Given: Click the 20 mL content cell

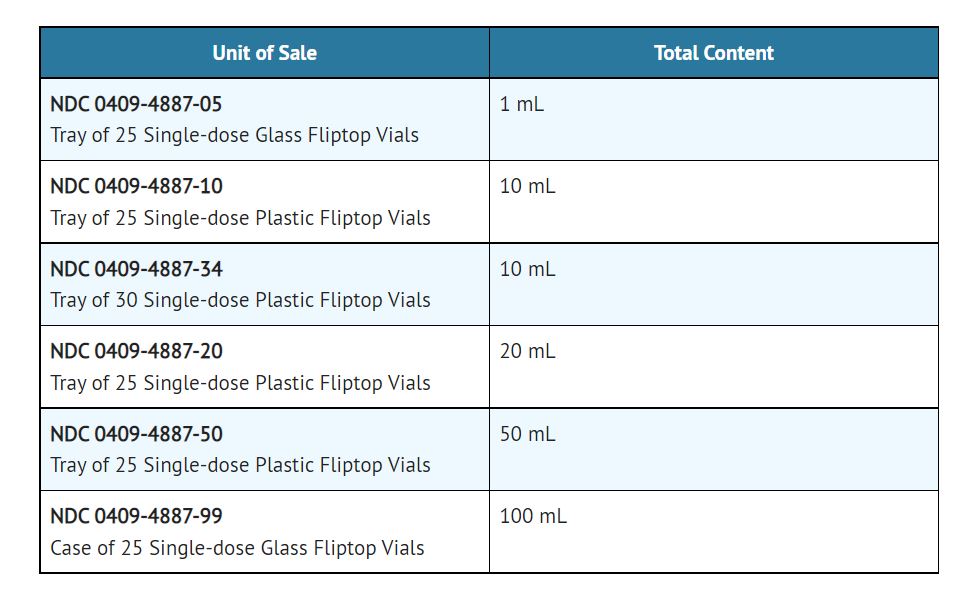Looking at the screenshot, I should click(527, 351).
